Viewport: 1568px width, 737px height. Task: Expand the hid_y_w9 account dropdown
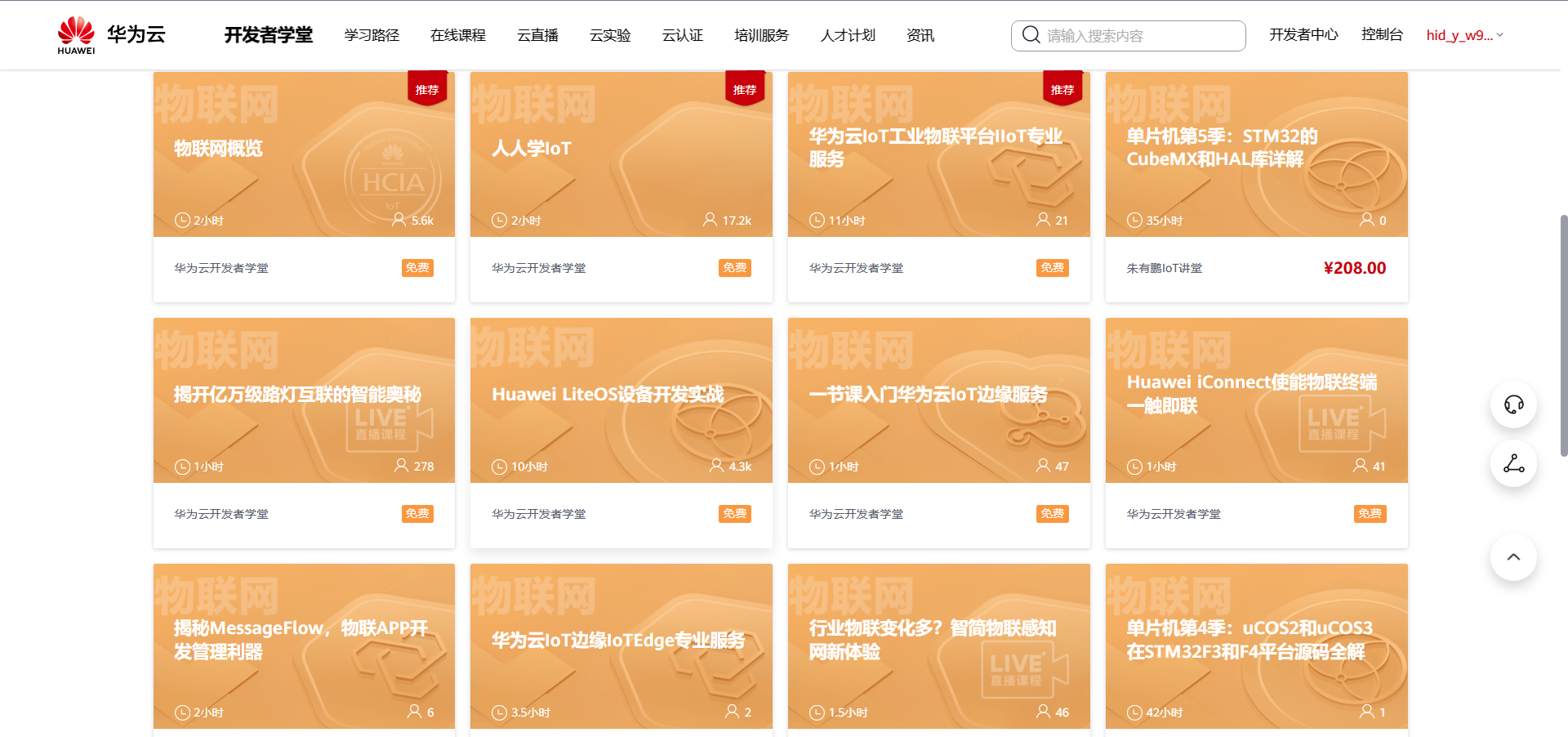point(1465,35)
